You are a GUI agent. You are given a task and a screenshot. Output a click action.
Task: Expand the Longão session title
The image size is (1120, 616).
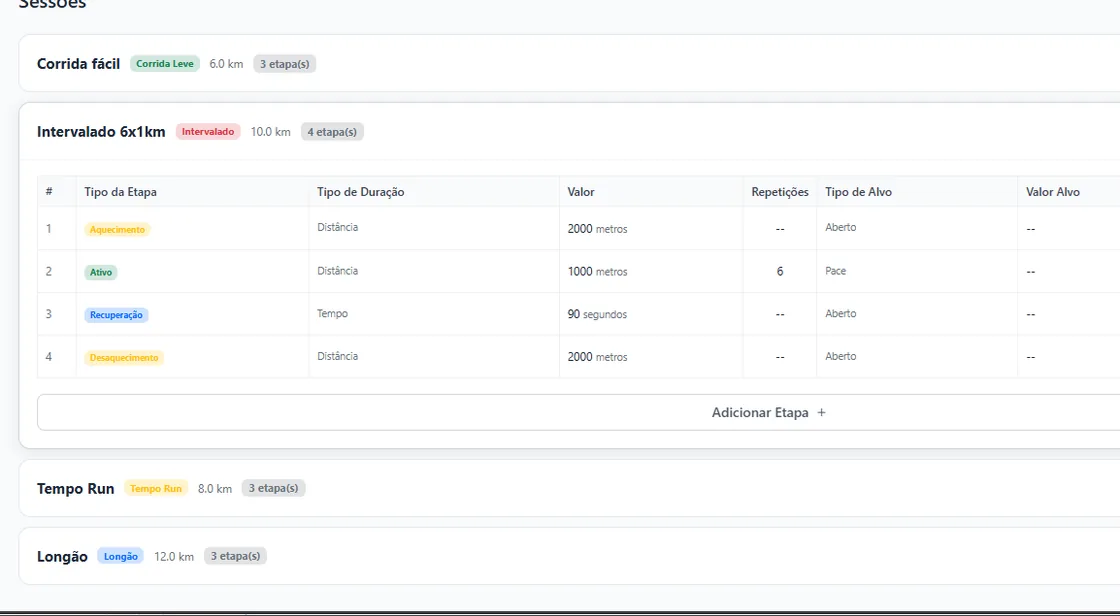click(x=62, y=557)
